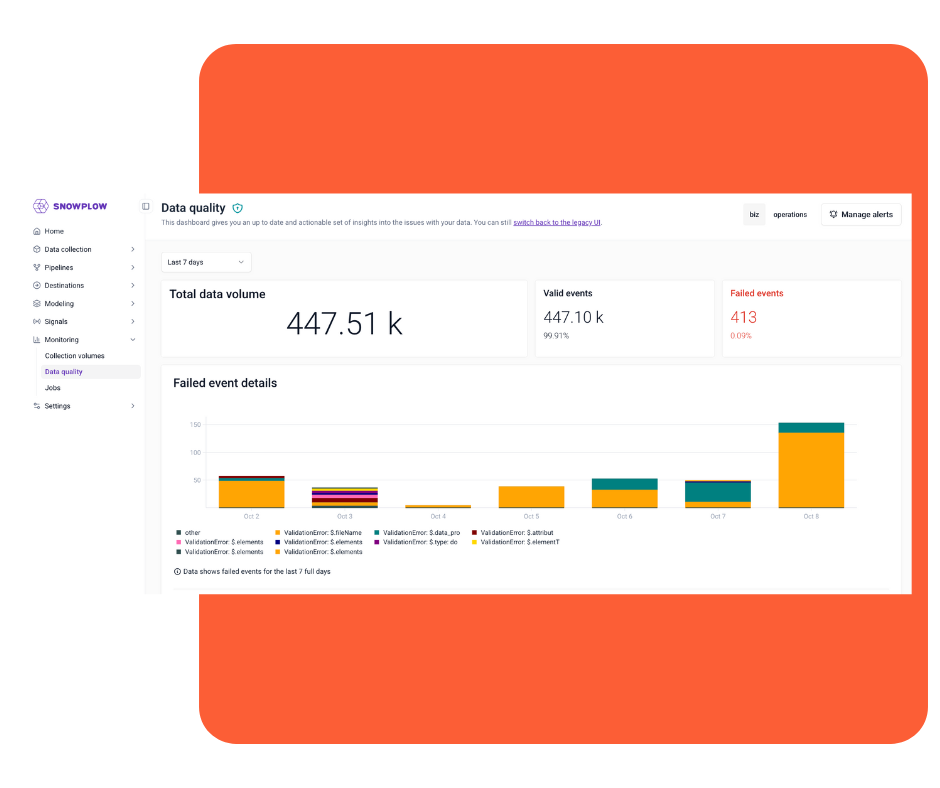Click the Home house icon
The width and height of the screenshot is (940, 788).
click(x=37, y=231)
